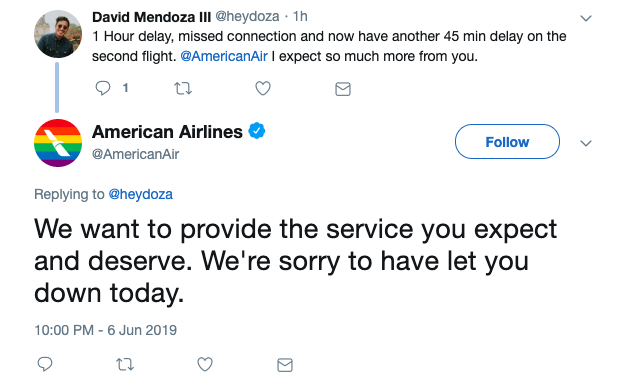630x392 pixels.
Task: Retweet the American Airlines reply
Action: click(x=125, y=365)
